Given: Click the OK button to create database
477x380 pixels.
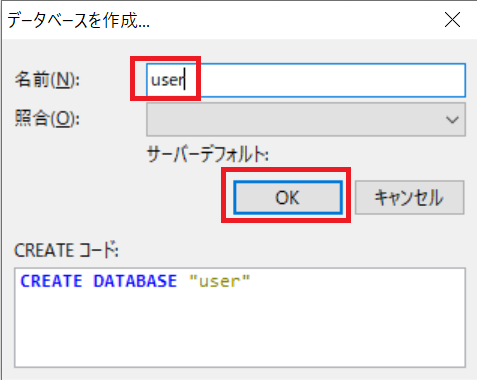Looking at the screenshot, I should click(288, 197).
